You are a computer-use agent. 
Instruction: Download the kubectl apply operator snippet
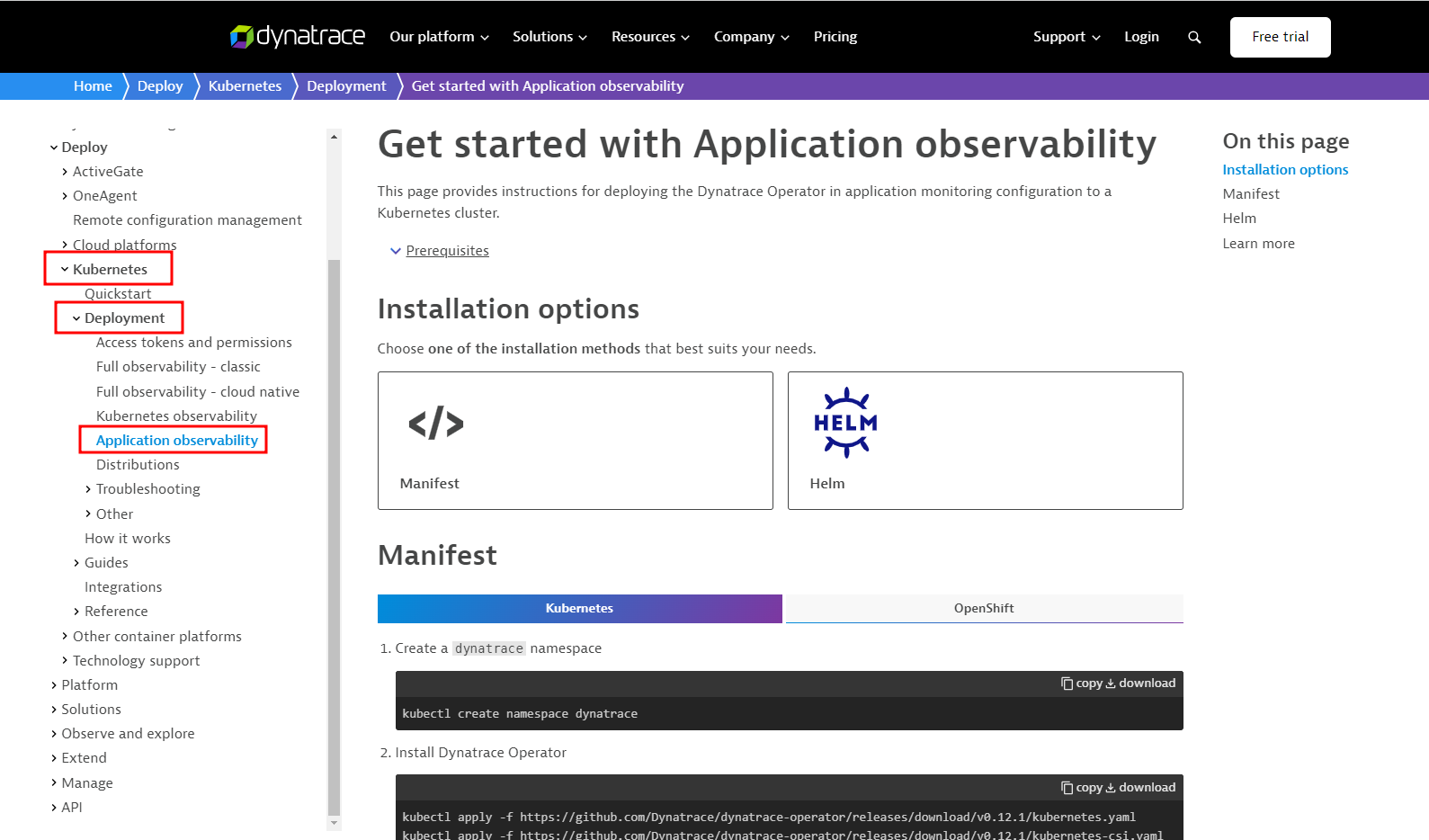[x=1140, y=788]
